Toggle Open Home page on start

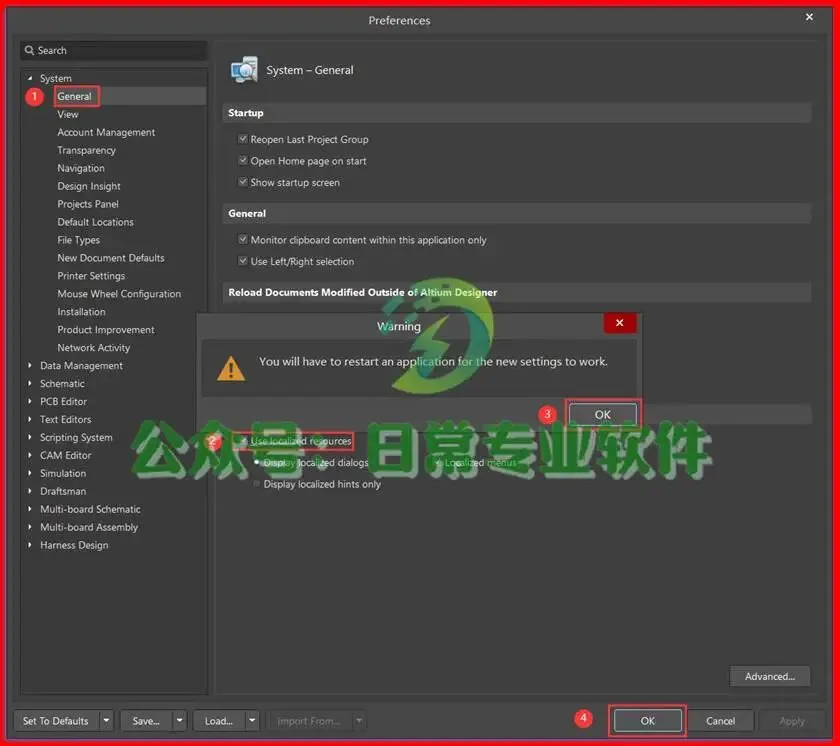click(243, 161)
